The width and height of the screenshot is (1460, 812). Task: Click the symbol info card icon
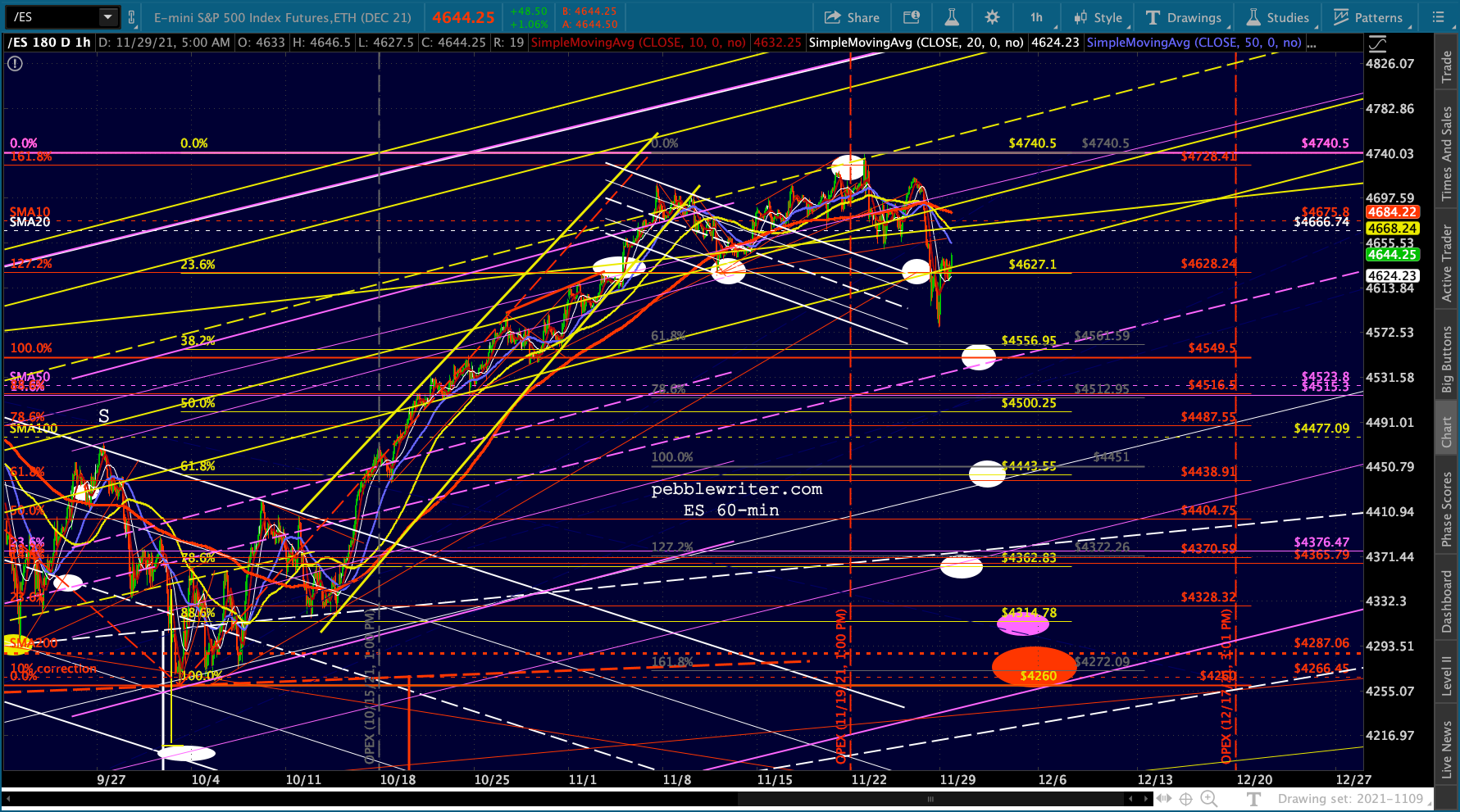(x=911, y=17)
